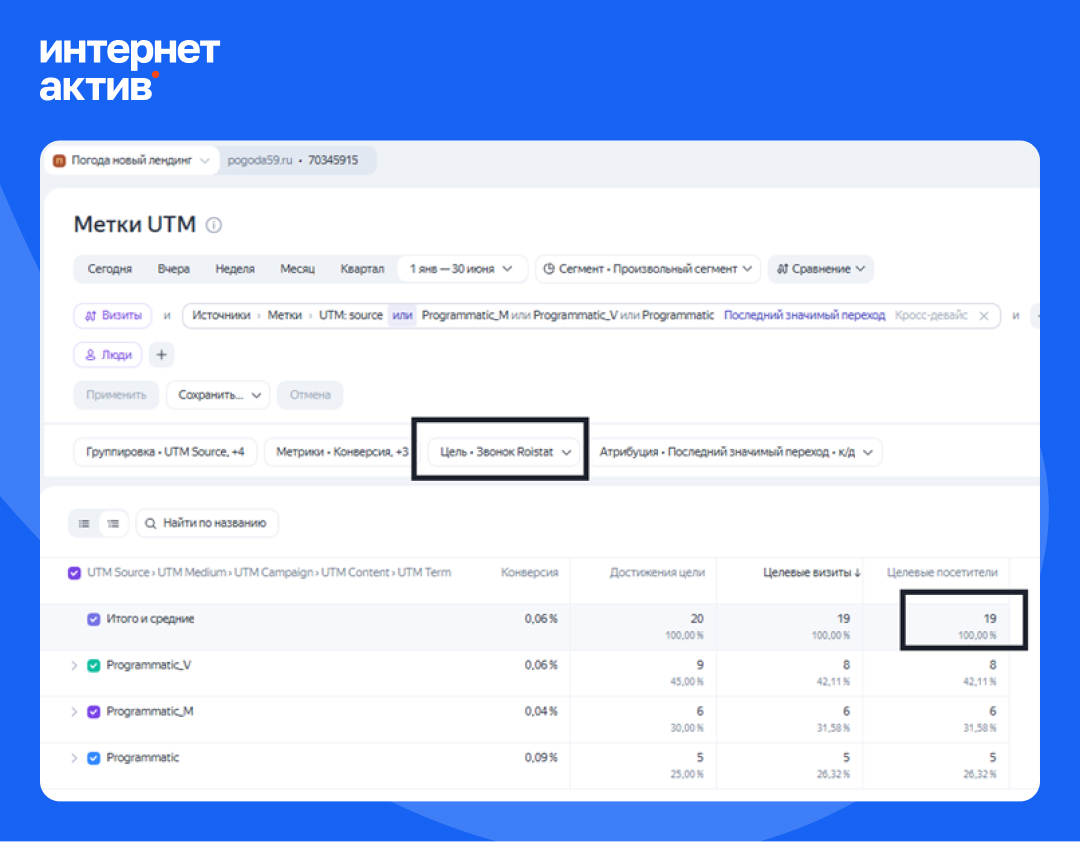Switch to the flat list view icon

click(84, 524)
